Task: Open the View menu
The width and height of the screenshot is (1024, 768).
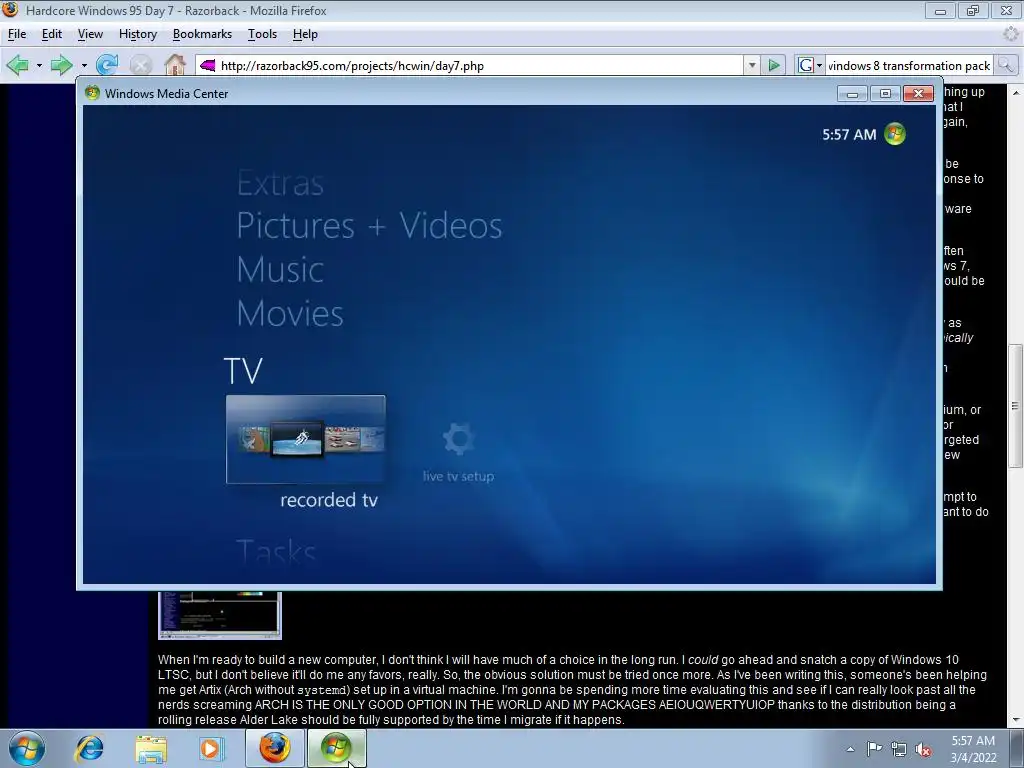Action: [x=90, y=34]
